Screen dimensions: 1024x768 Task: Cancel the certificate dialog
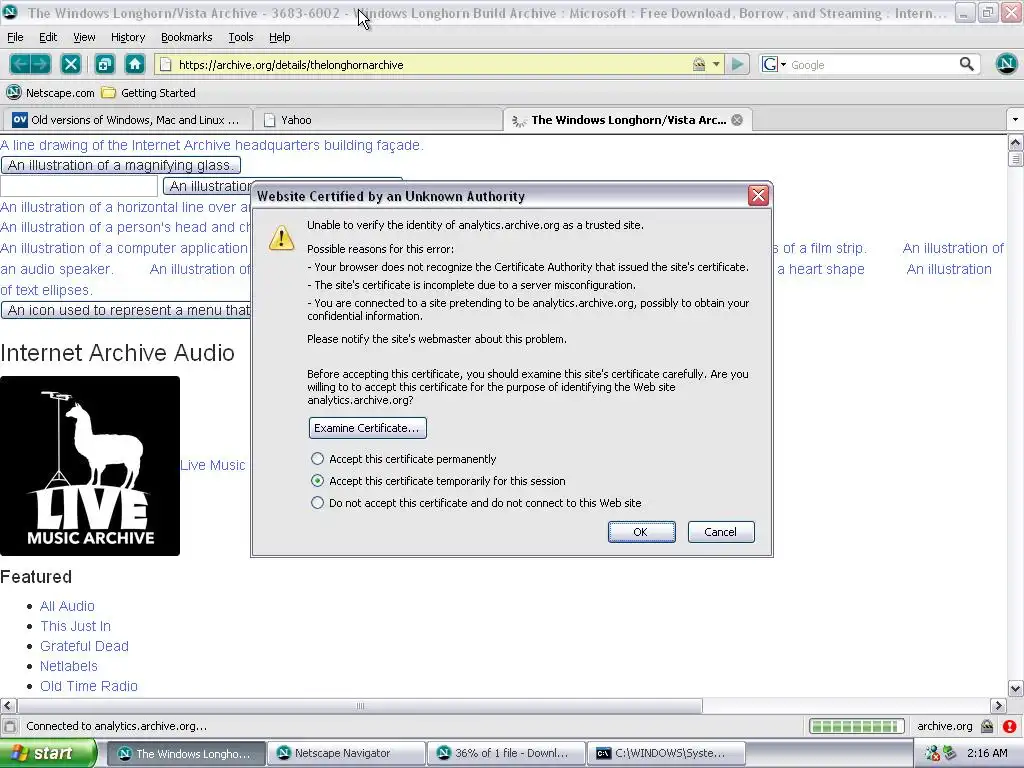pyautogui.click(x=721, y=532)
